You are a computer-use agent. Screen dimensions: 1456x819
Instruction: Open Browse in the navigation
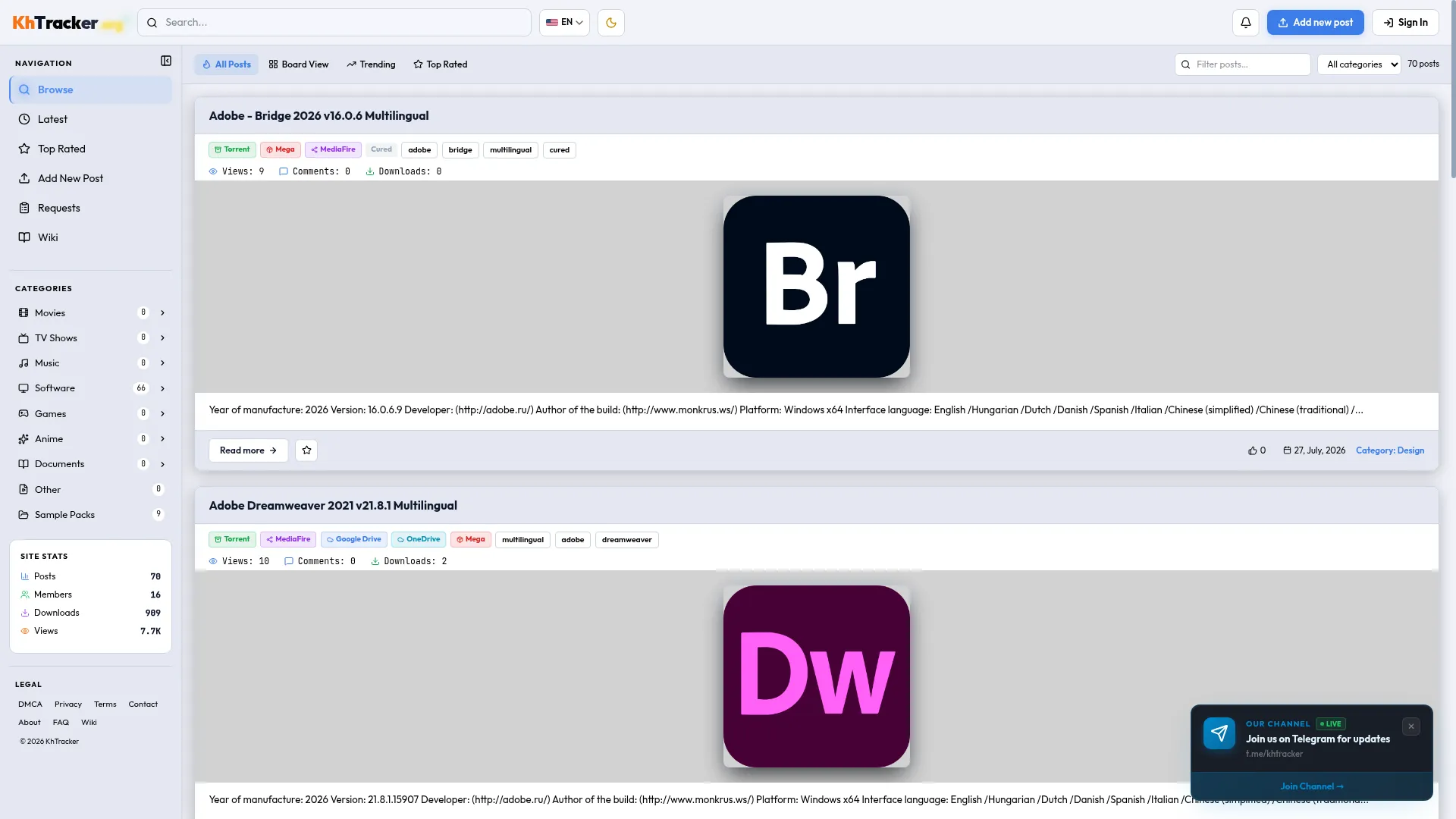[90, 89]
